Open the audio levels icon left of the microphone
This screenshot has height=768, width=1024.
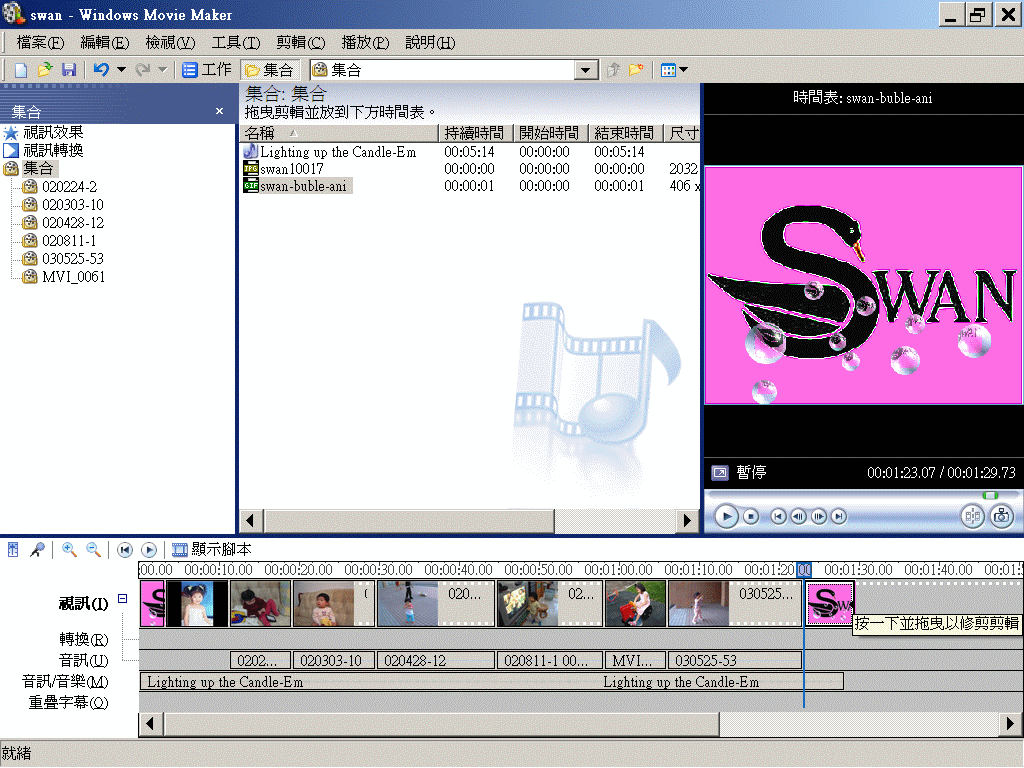(x=13, y=549)
